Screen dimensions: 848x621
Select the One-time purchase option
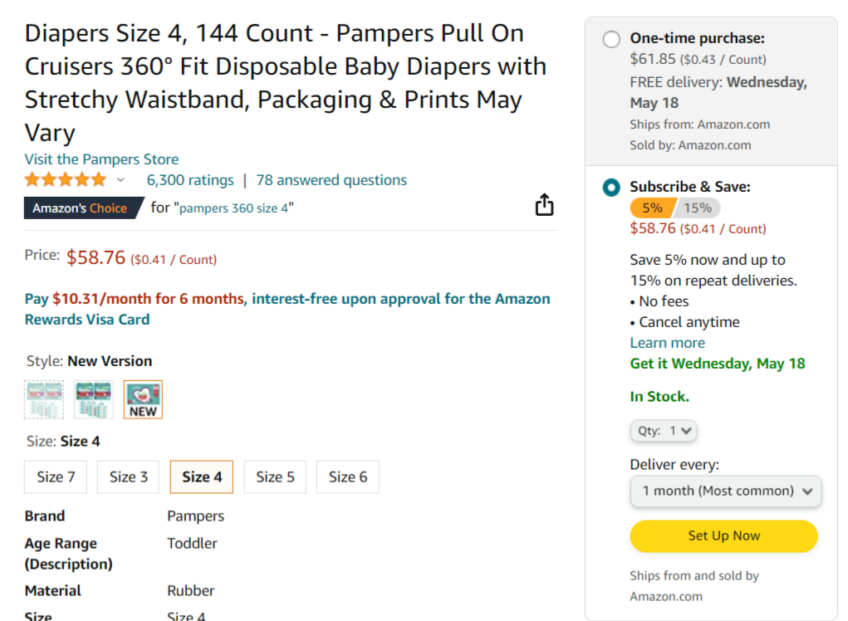(610, 38)
